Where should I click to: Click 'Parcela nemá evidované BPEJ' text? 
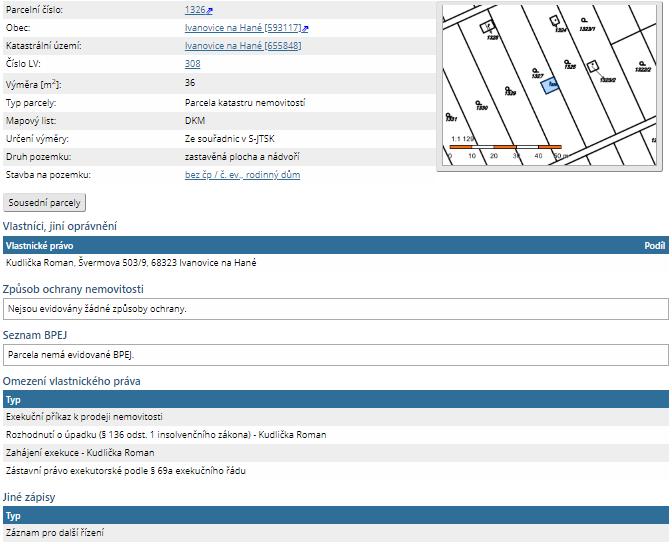coord(71,355)
